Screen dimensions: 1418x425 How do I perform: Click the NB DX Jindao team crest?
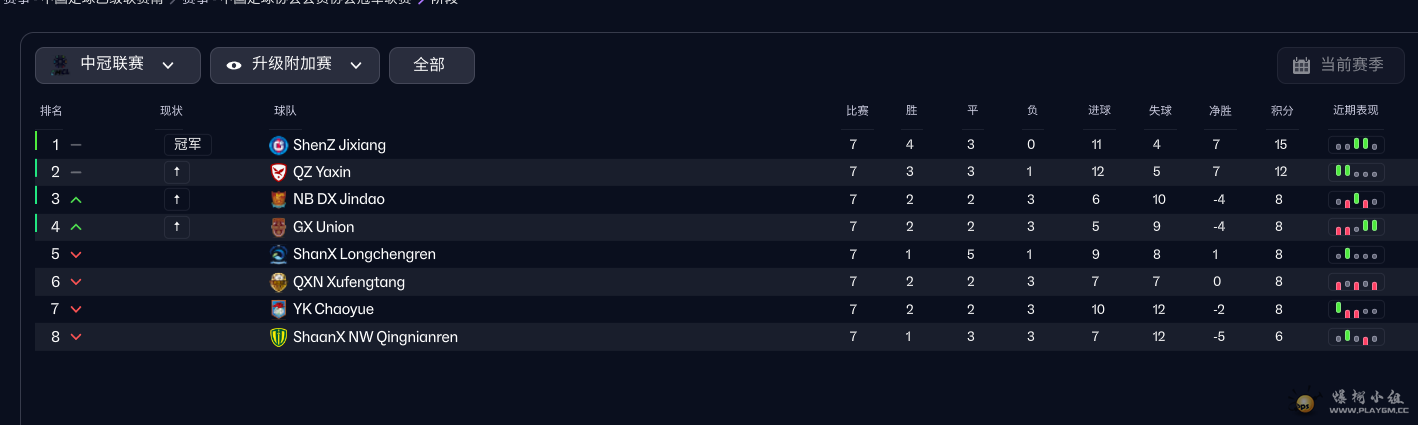point(279,199)
